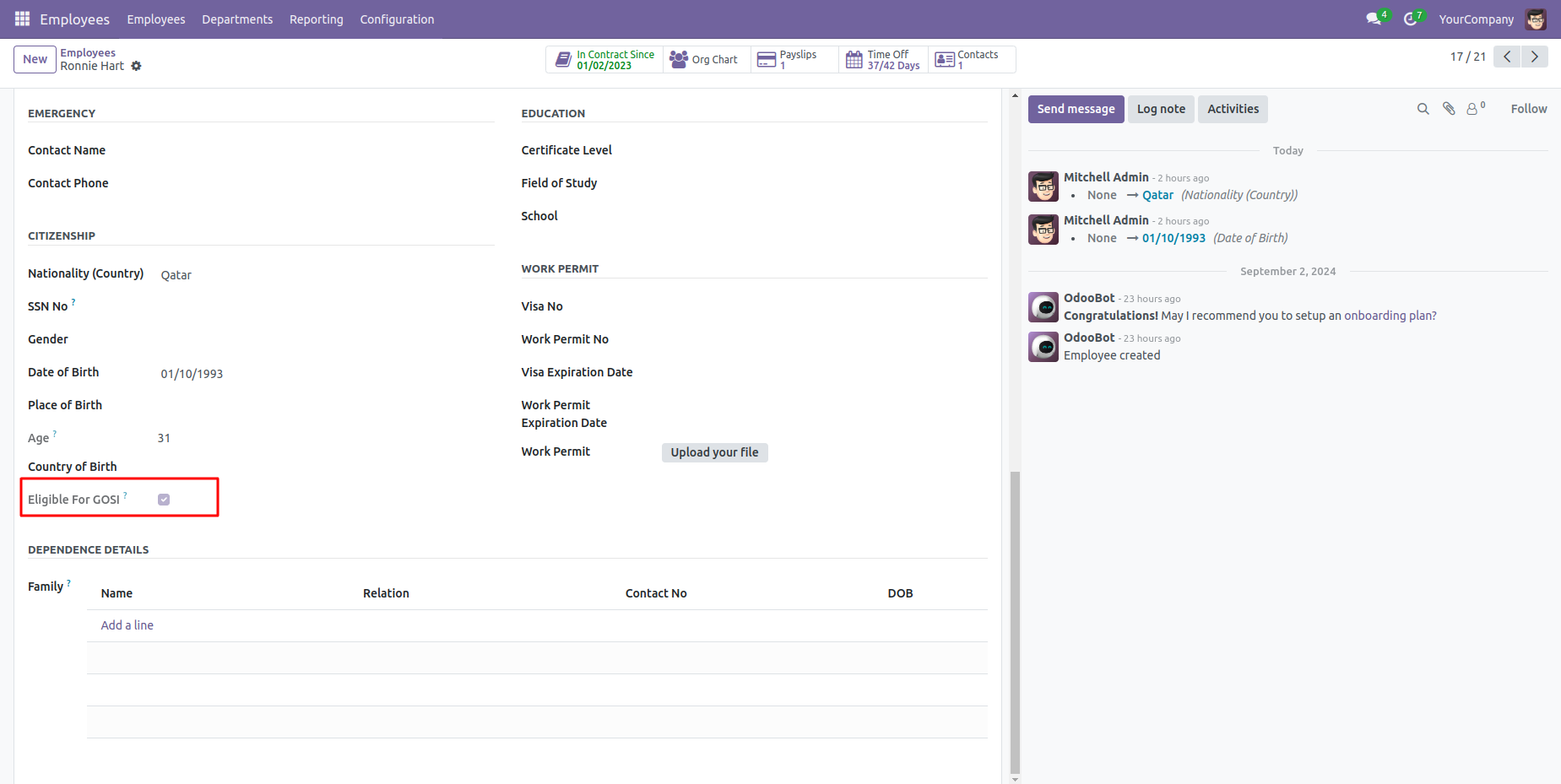
Task: Open the Reporting menu
Action: click(316, 19)
